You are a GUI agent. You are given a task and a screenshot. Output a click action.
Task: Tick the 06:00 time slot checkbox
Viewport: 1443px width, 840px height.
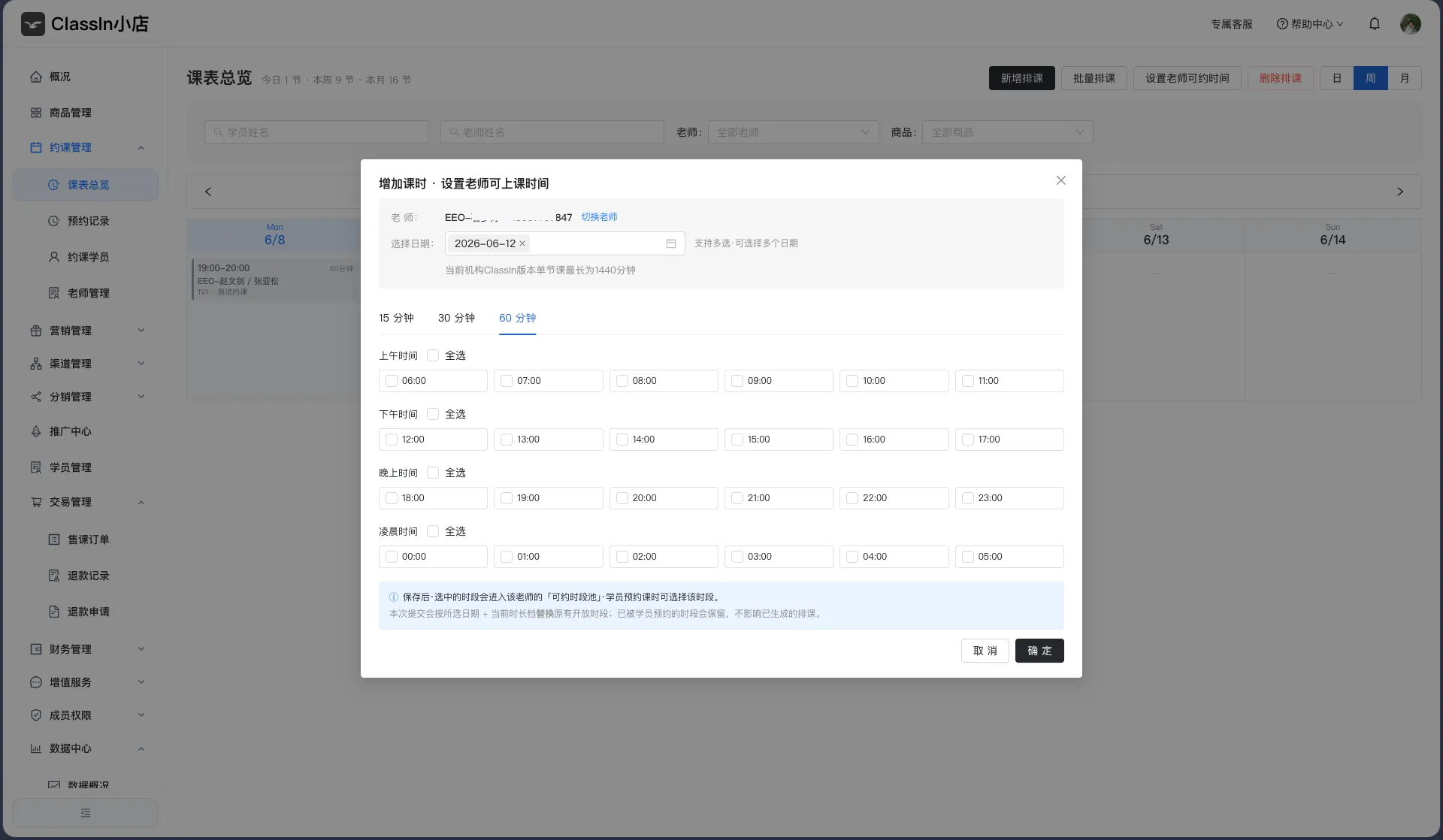392,381
